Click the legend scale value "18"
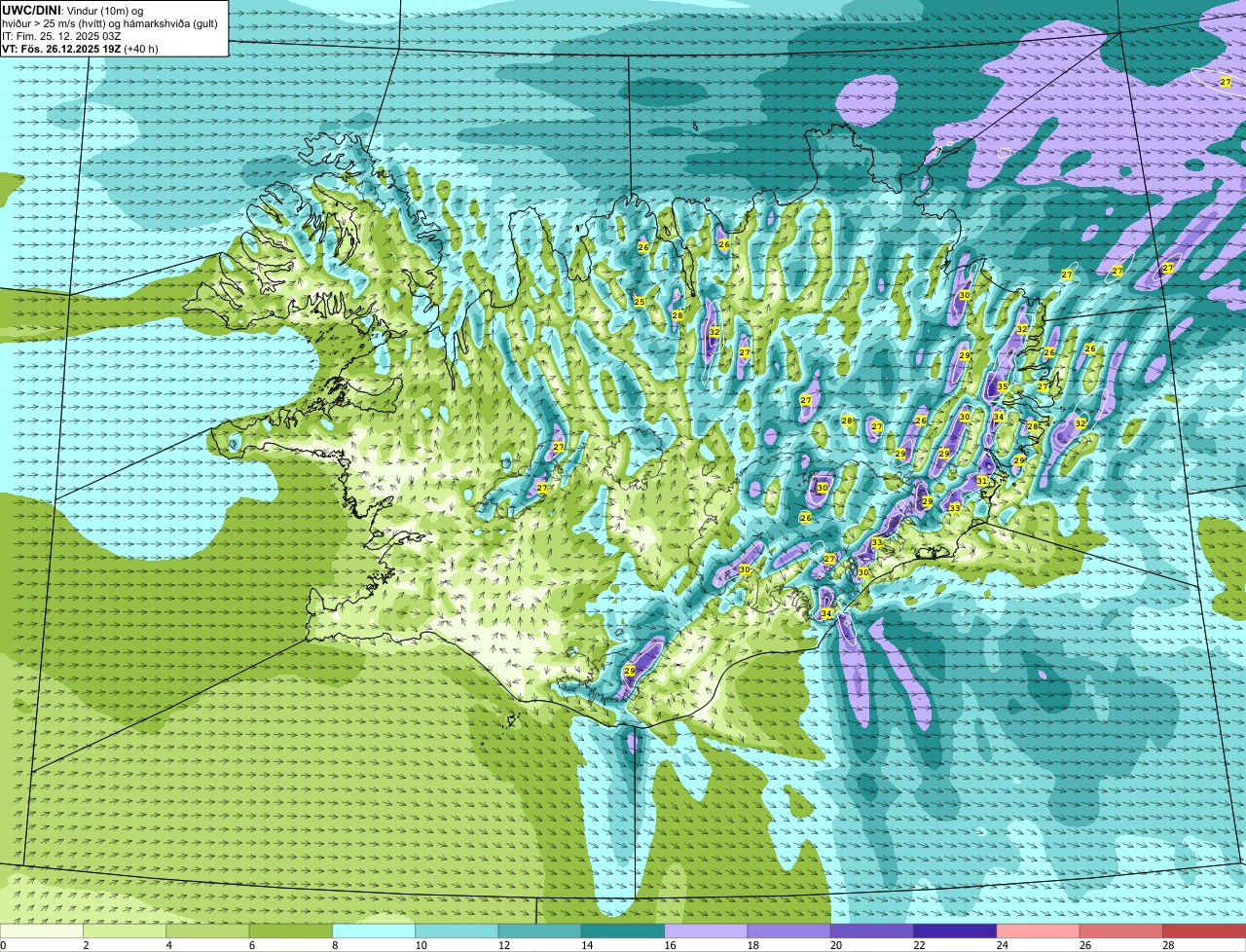 click(x=752, y=945)
